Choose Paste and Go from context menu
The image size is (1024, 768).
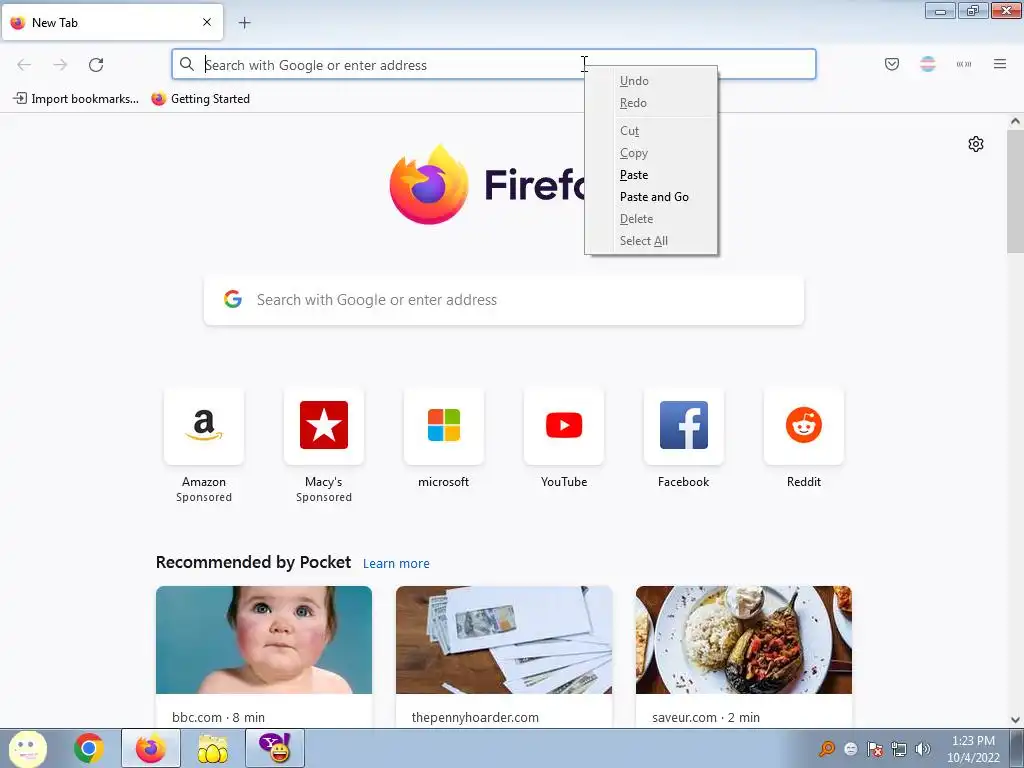654,197
